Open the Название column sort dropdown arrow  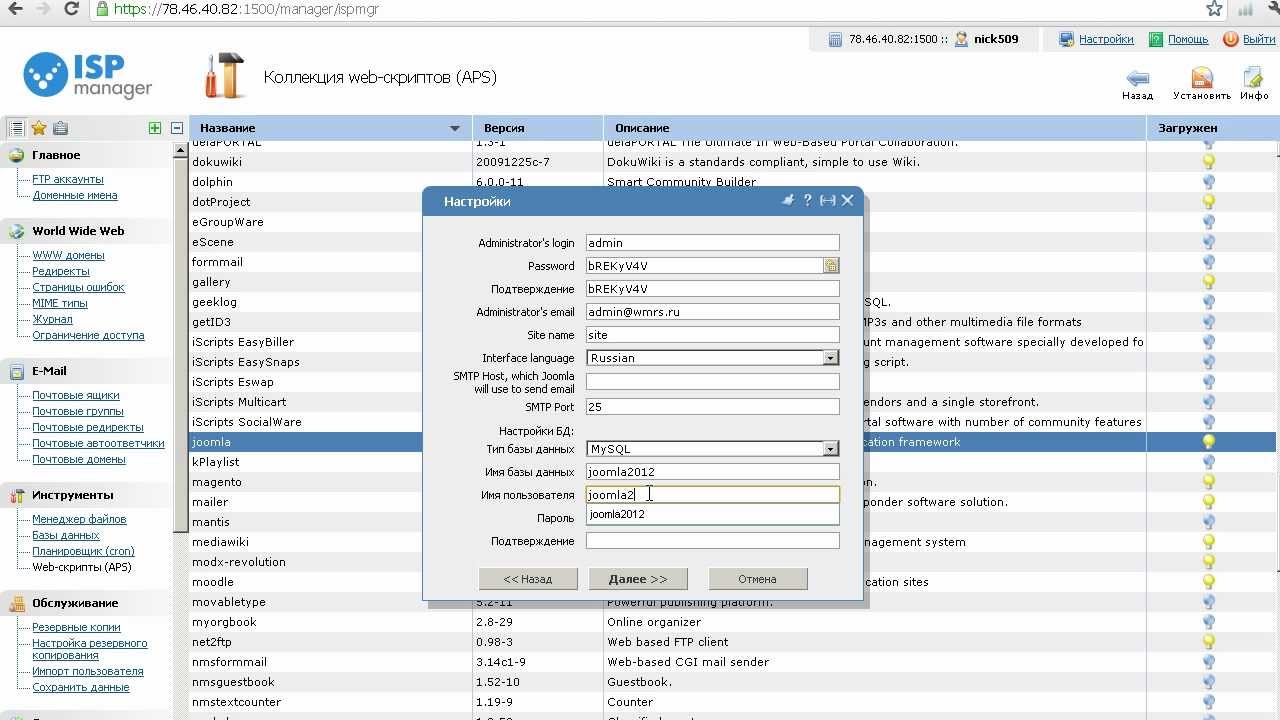click(x=455, y=128)
